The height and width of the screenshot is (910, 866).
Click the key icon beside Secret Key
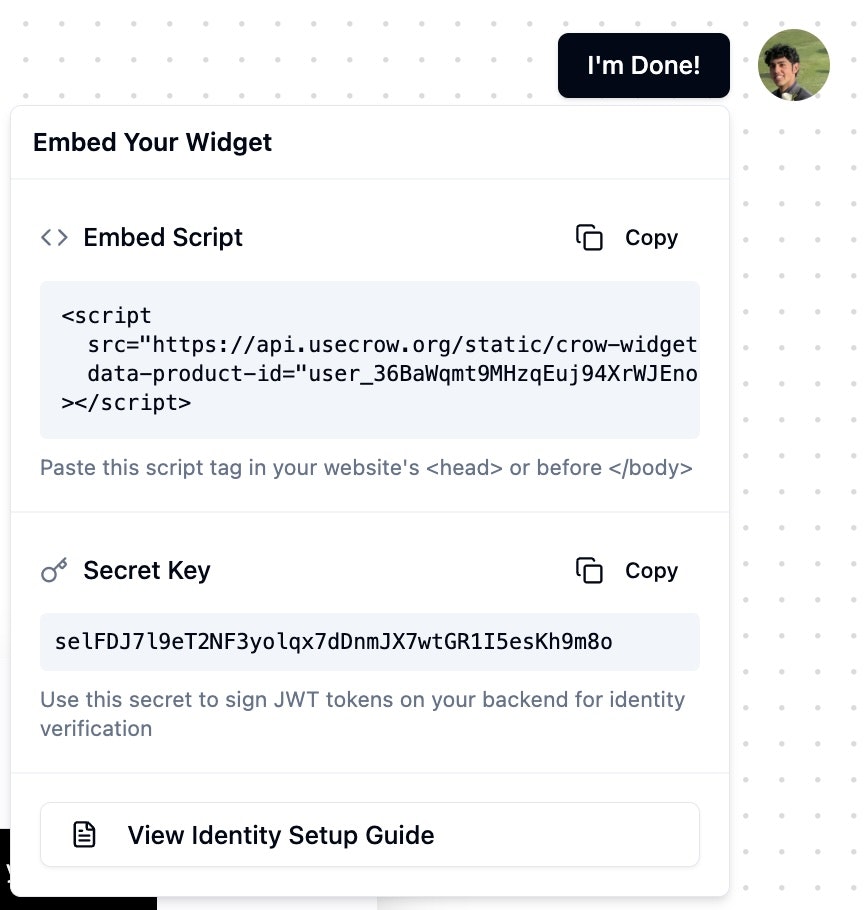[54, 571]
